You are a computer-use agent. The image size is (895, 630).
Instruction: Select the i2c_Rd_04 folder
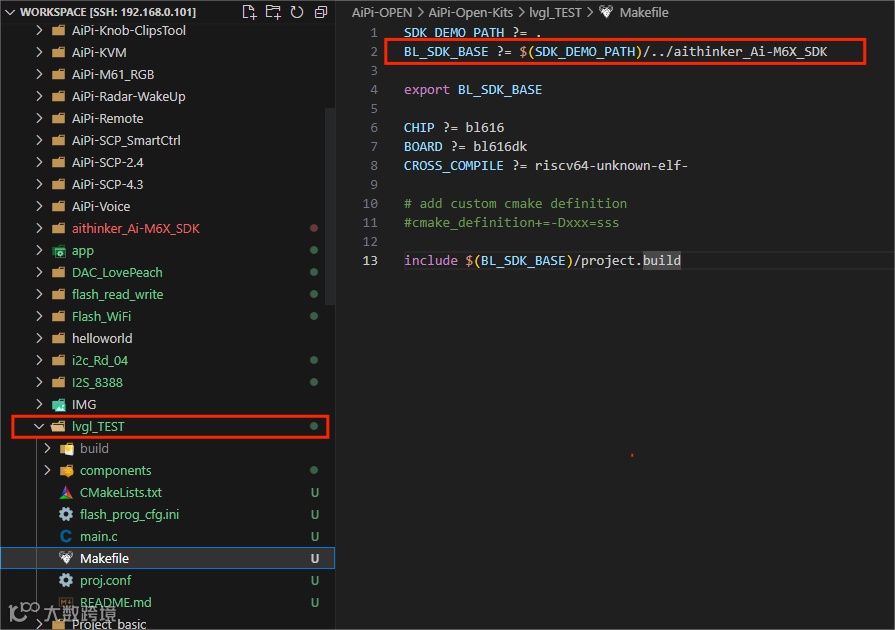click(167, 361)
